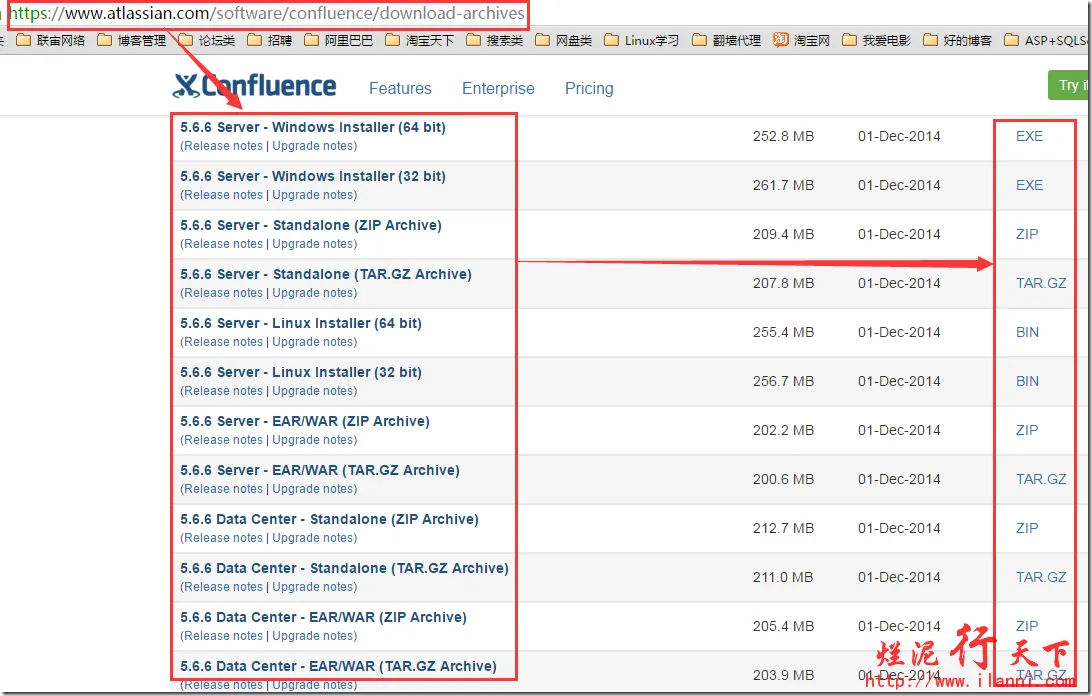Select title 5.6.6 Data Center - Standalone (ZIP Archive)
This screenshot has height=696, width=1092.
tap(329, 519)
